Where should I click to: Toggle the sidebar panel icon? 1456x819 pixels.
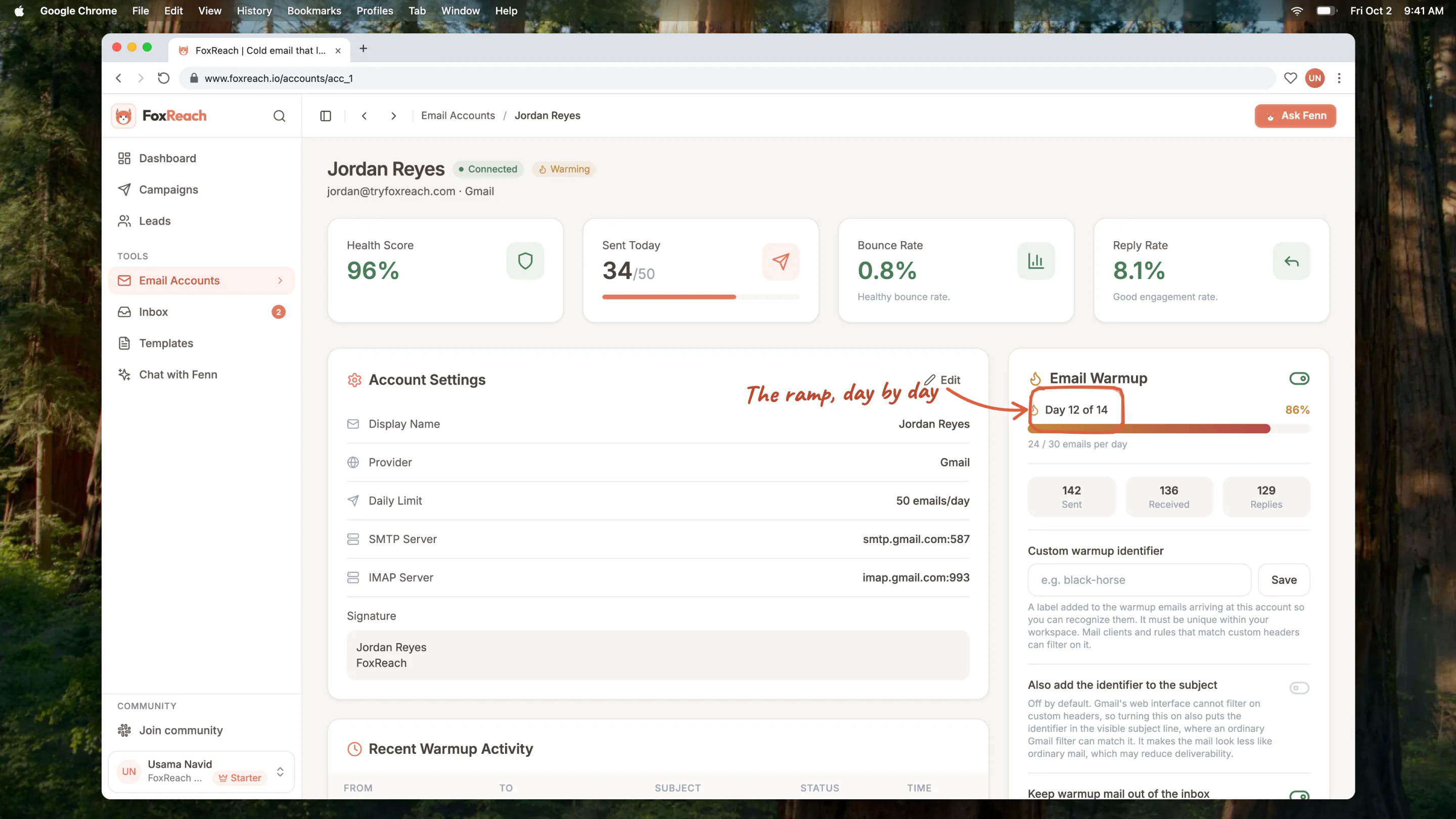coord(326,116)
